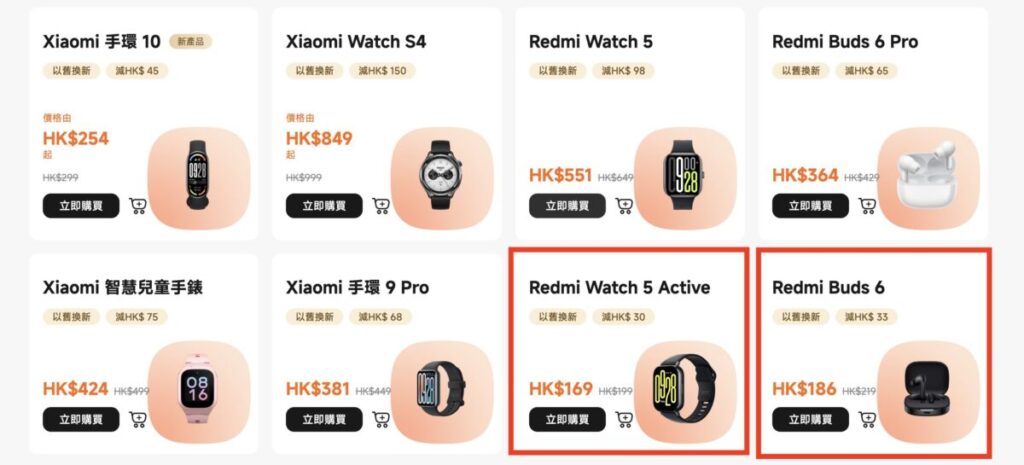Image resolution: width=1024 pixels, height=465 pixels.
Task: Add Xiaomi Watch S4 to cart
Action: click(381, 206)
